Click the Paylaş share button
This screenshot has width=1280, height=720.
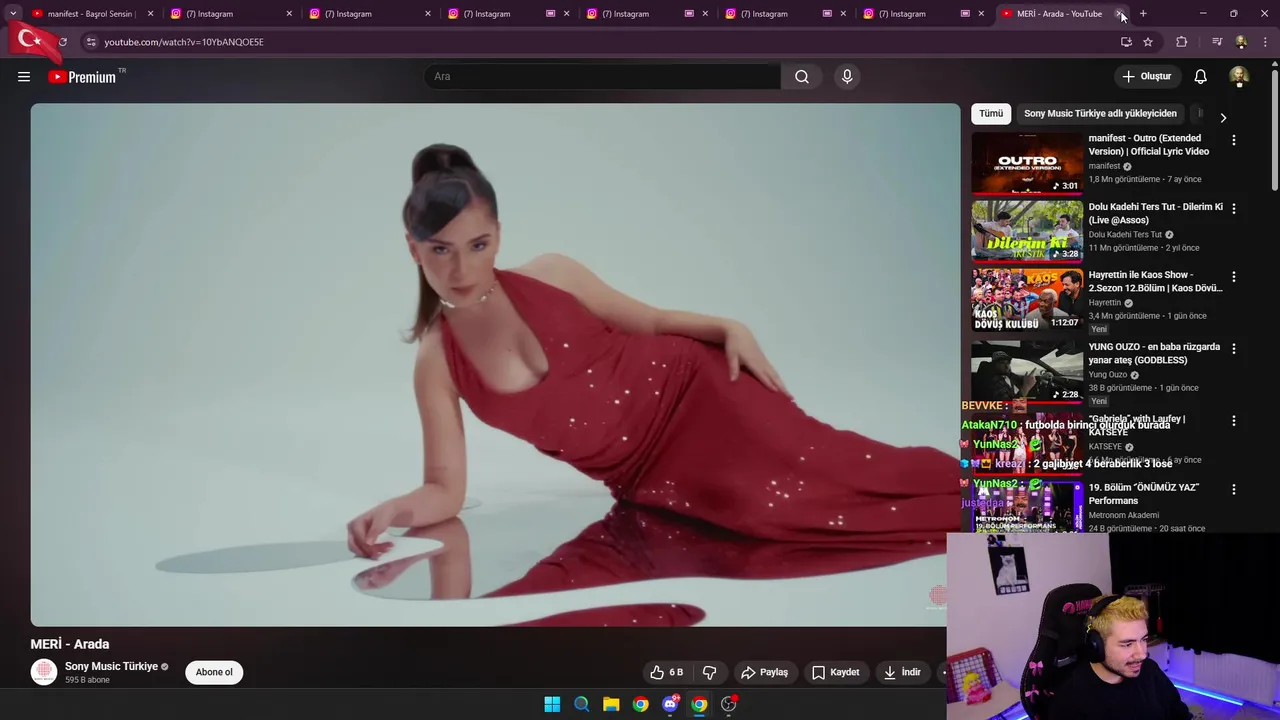click(764, 672)
